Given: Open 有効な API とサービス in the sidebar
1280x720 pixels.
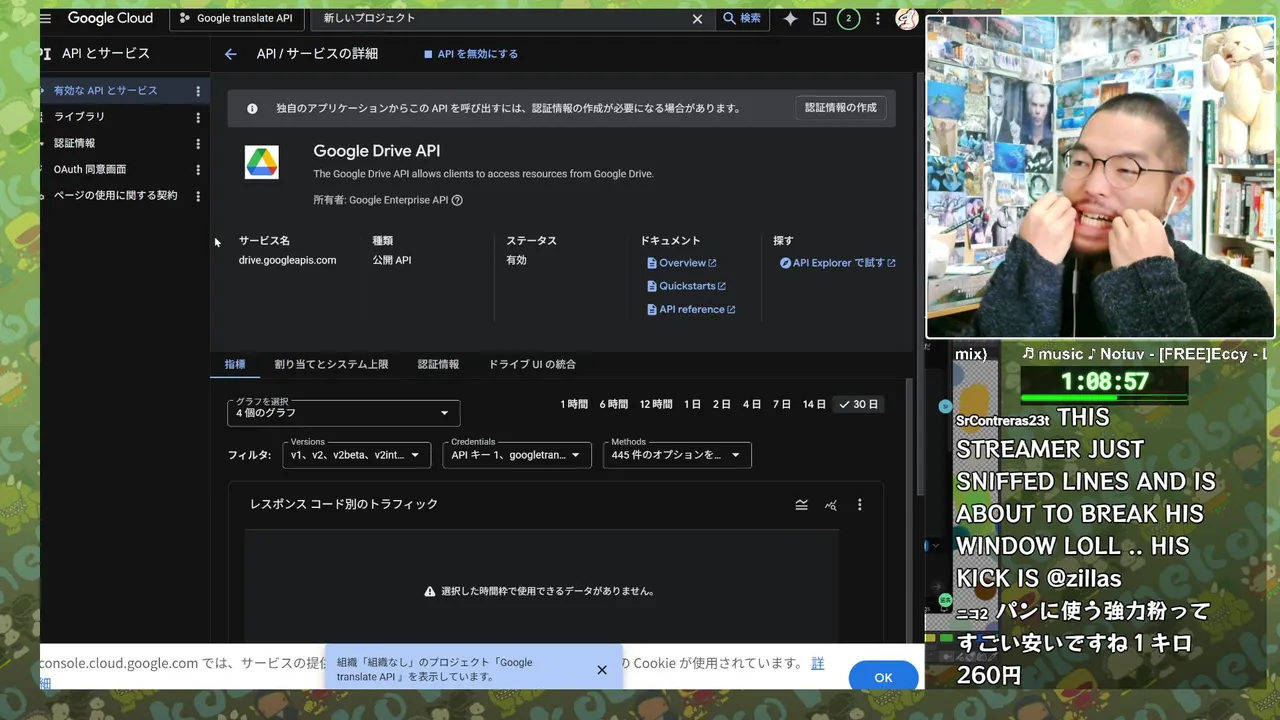Looking at the screenshot, I should tap(106, 91).
